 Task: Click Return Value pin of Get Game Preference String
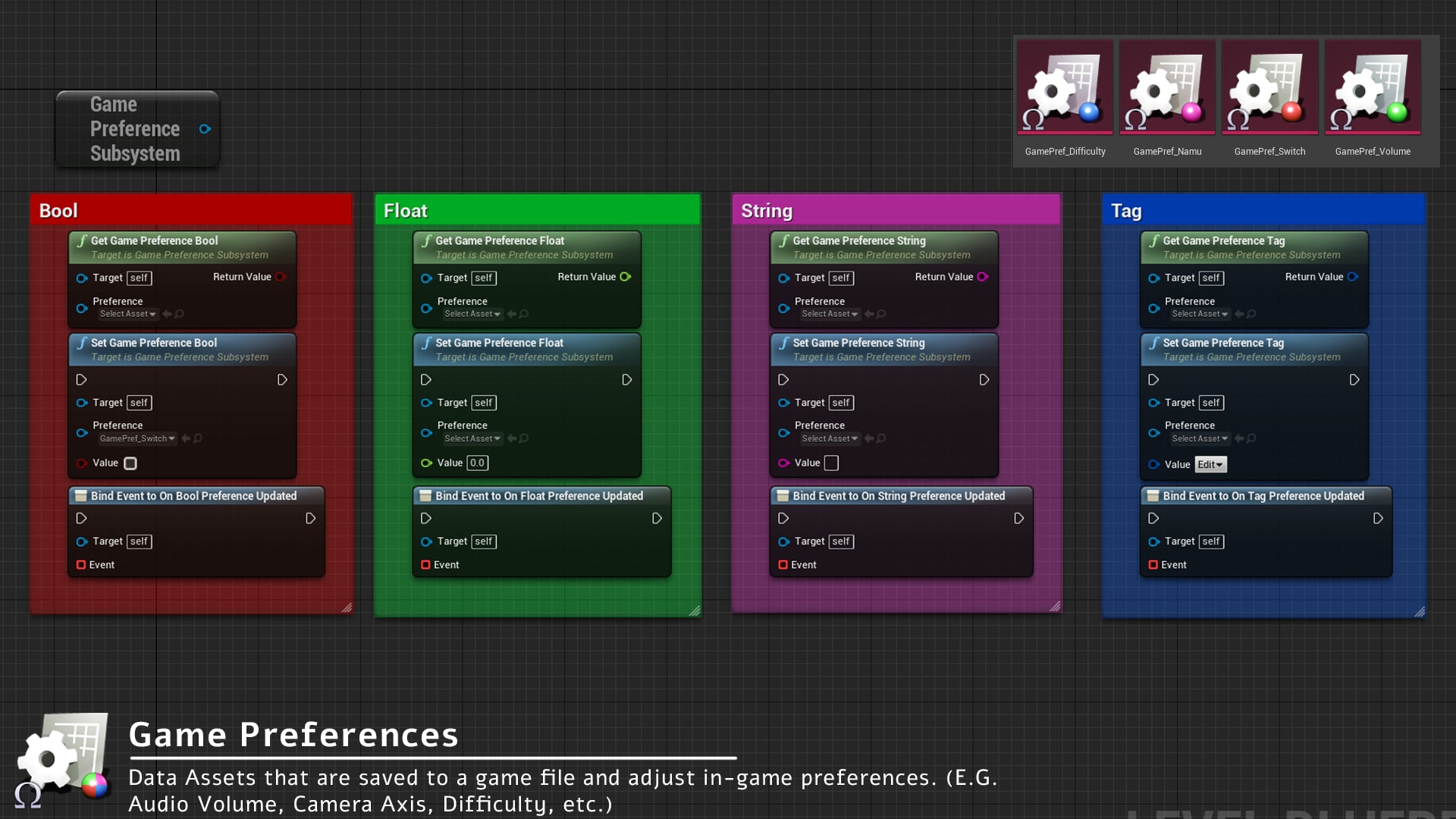[x=983, y=277]
